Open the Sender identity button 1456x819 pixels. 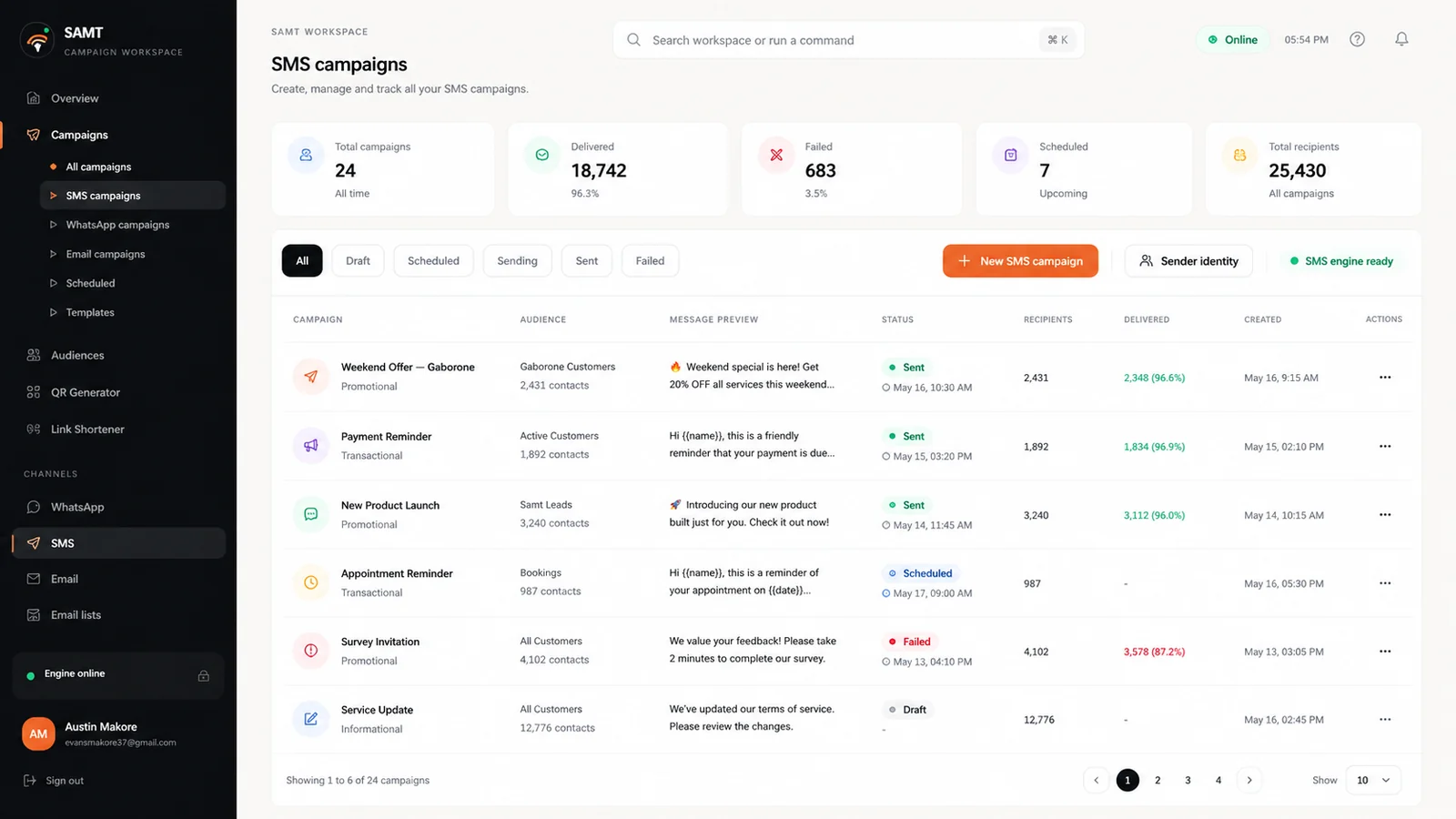[x=1188, y=261]
